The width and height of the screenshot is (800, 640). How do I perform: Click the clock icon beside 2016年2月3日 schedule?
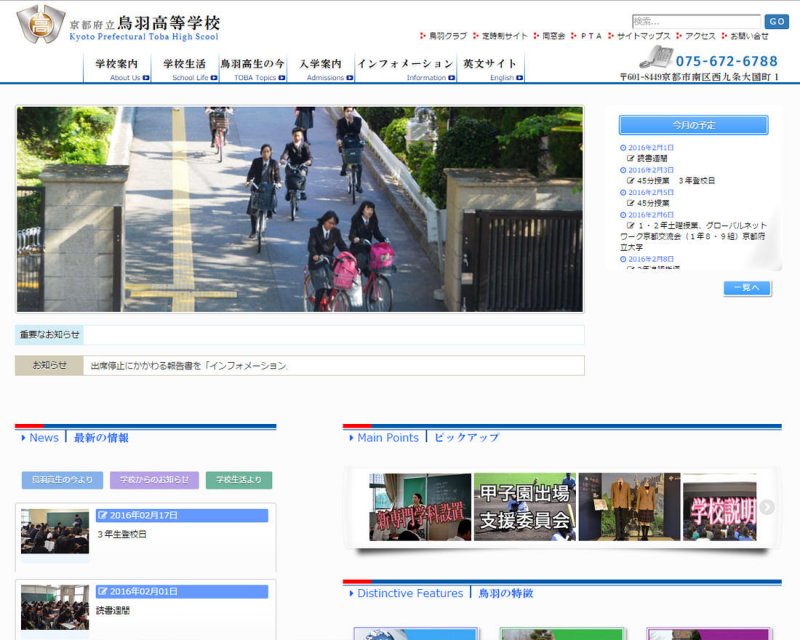pyautogui.click(x=624, y=170)
